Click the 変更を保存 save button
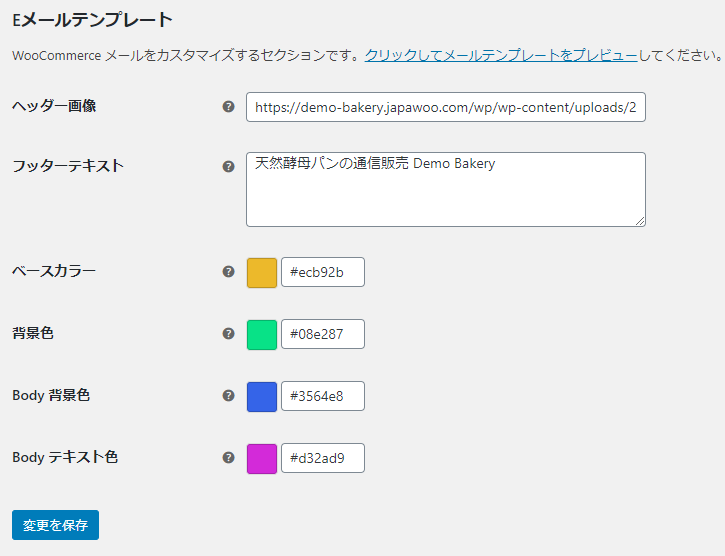 55,525
